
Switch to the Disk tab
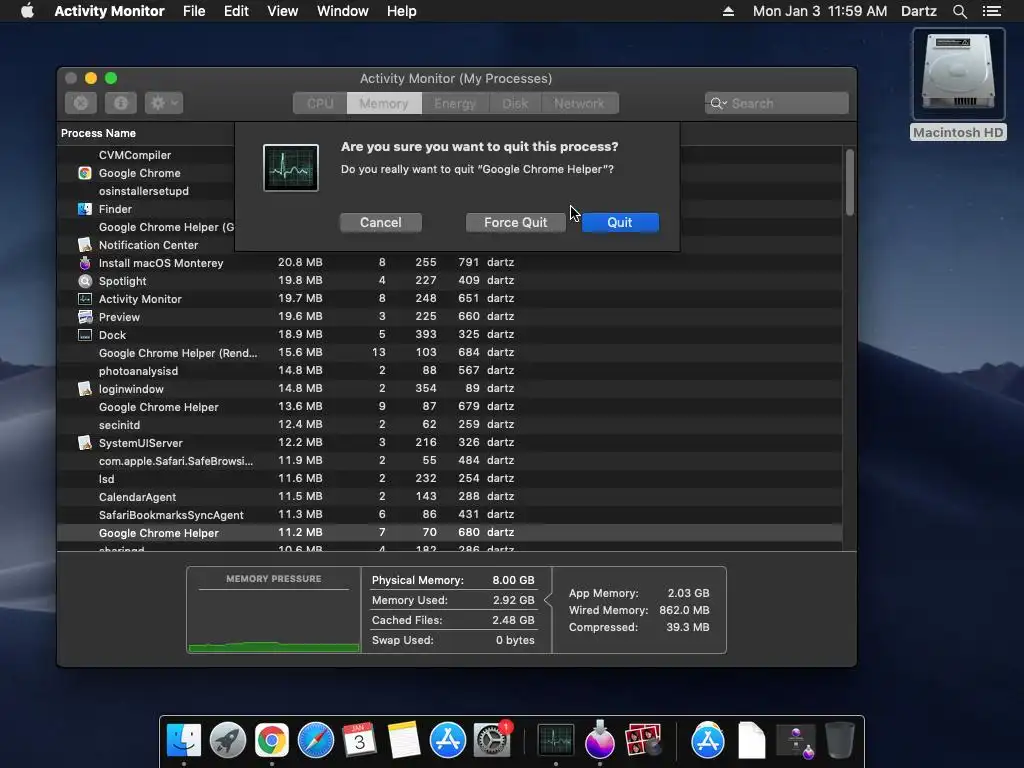pos(515,103)
